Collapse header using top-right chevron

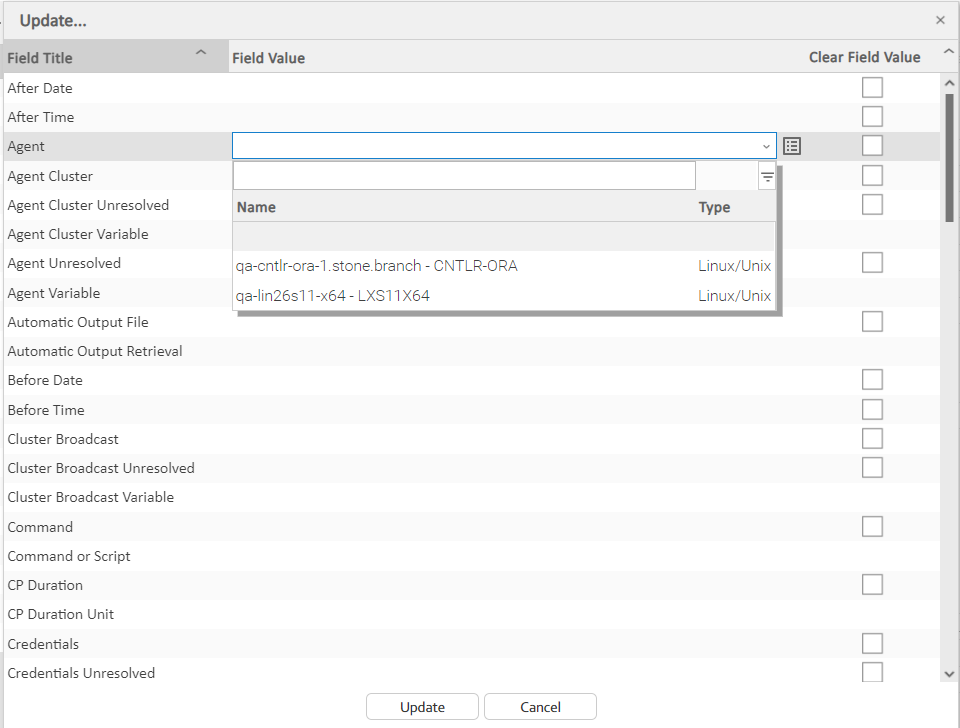click(948, 54)
